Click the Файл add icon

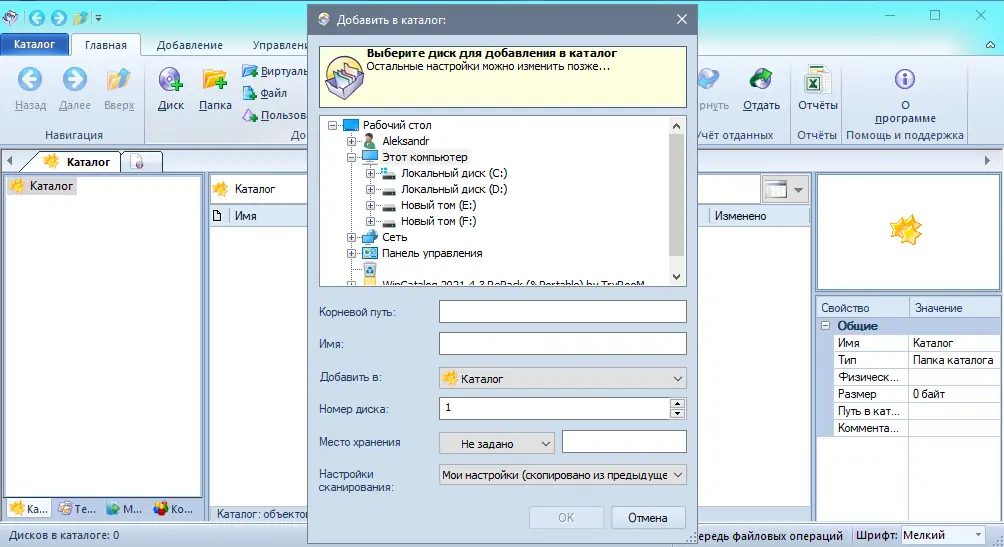[250, 93]
